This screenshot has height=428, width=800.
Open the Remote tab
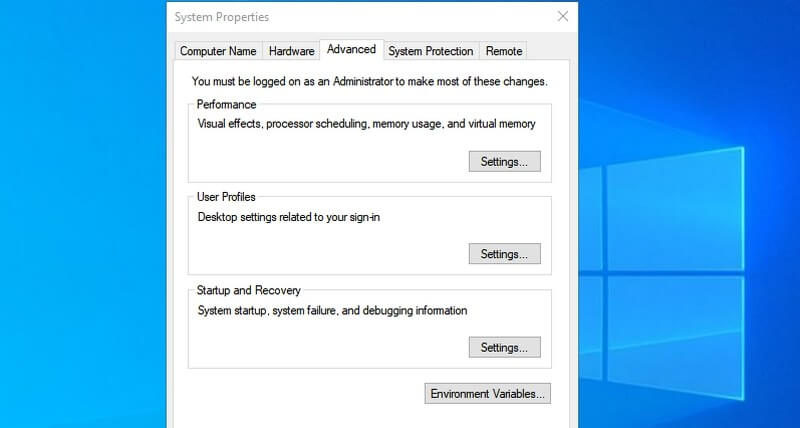504,51
